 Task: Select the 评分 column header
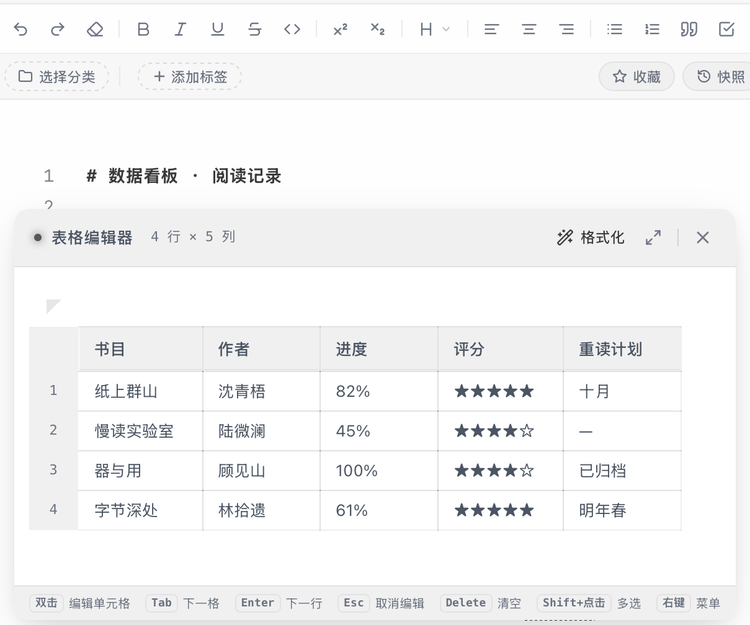(500, 349)
